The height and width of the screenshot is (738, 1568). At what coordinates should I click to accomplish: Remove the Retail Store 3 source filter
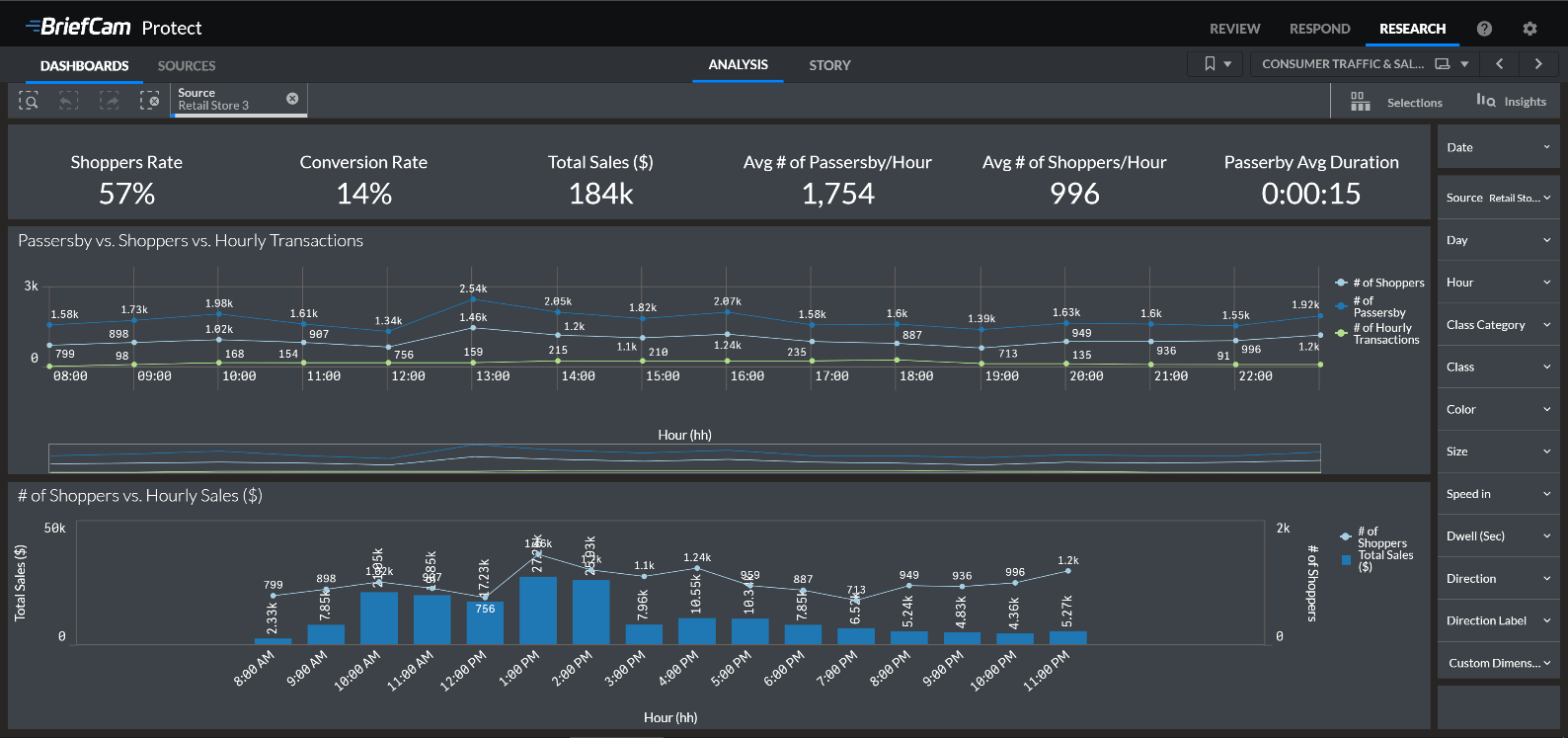292,98
